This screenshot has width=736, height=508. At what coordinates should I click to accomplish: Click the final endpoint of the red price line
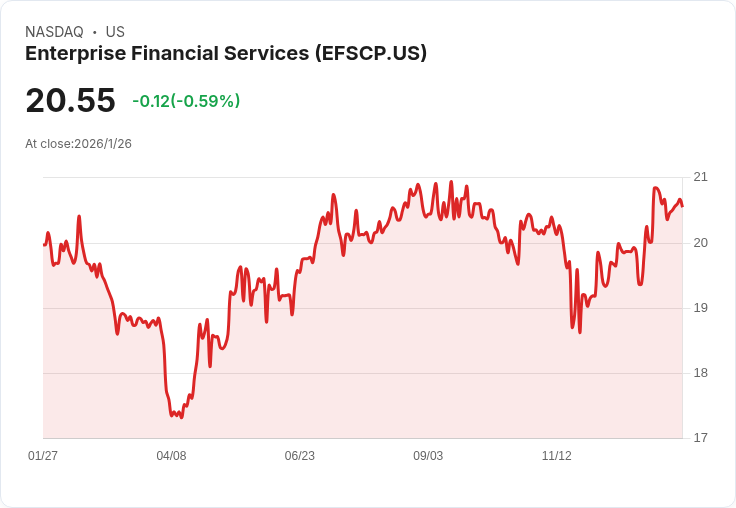(682, 206)
